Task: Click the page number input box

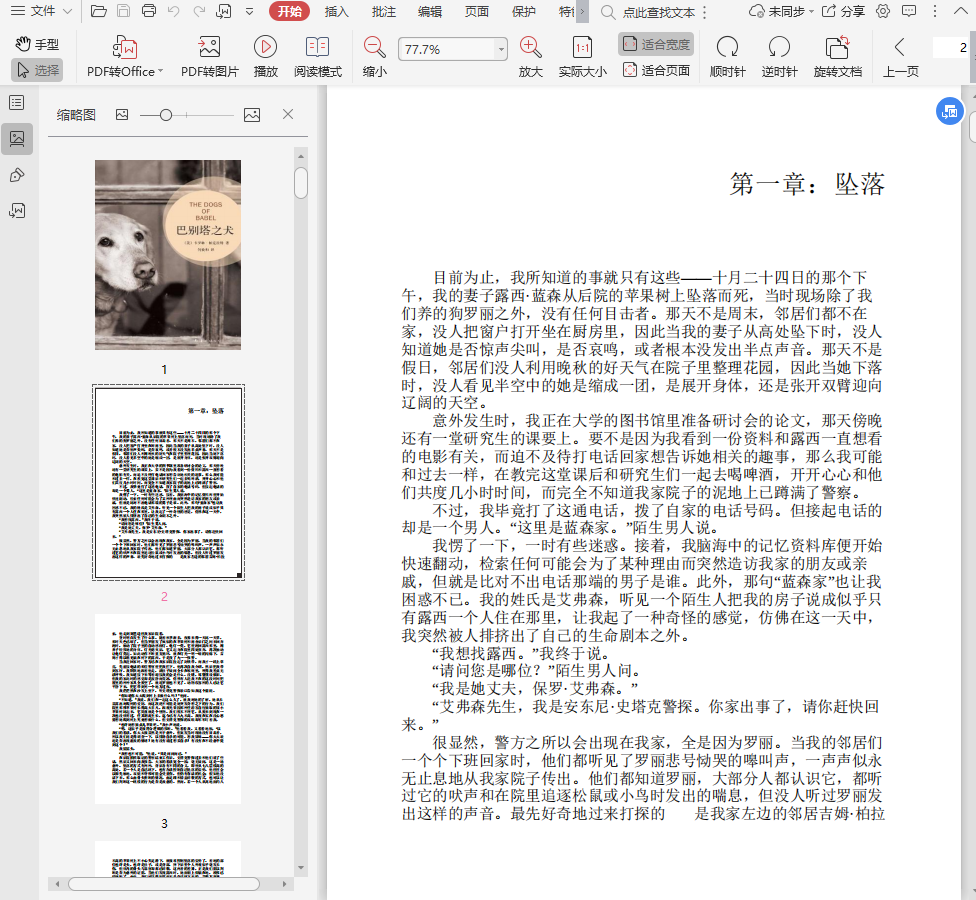Action: tap(951, 48)
